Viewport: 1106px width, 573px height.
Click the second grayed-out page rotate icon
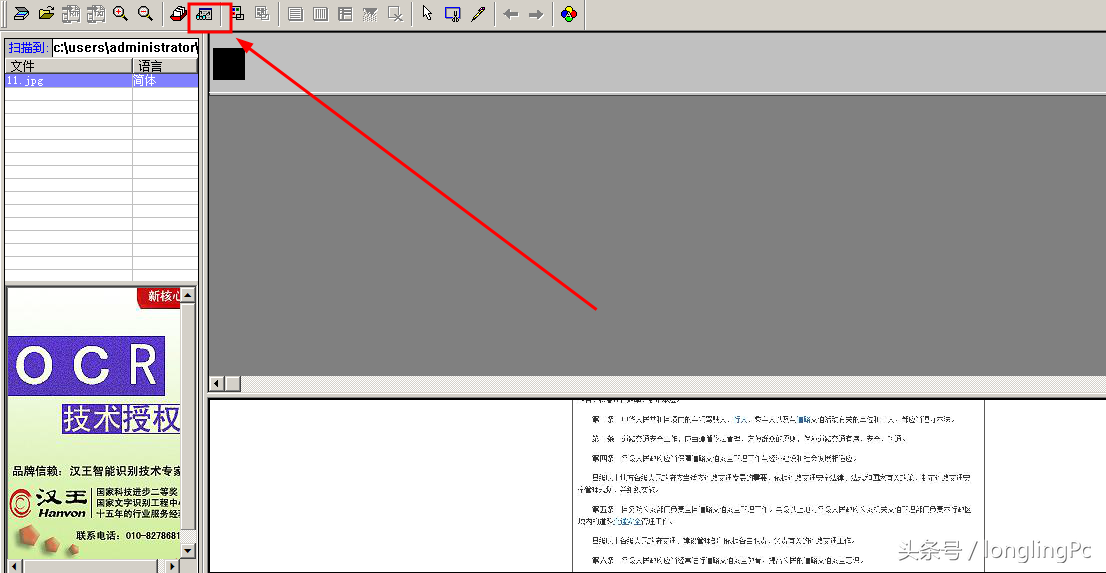(95, 13)
